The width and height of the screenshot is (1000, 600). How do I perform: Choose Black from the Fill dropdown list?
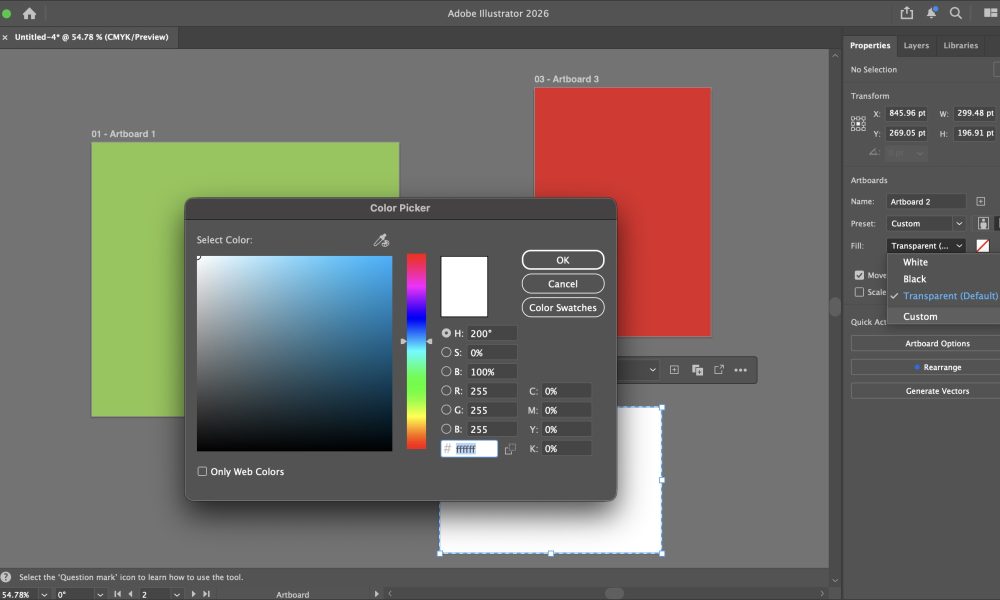(x=914, y=279)
